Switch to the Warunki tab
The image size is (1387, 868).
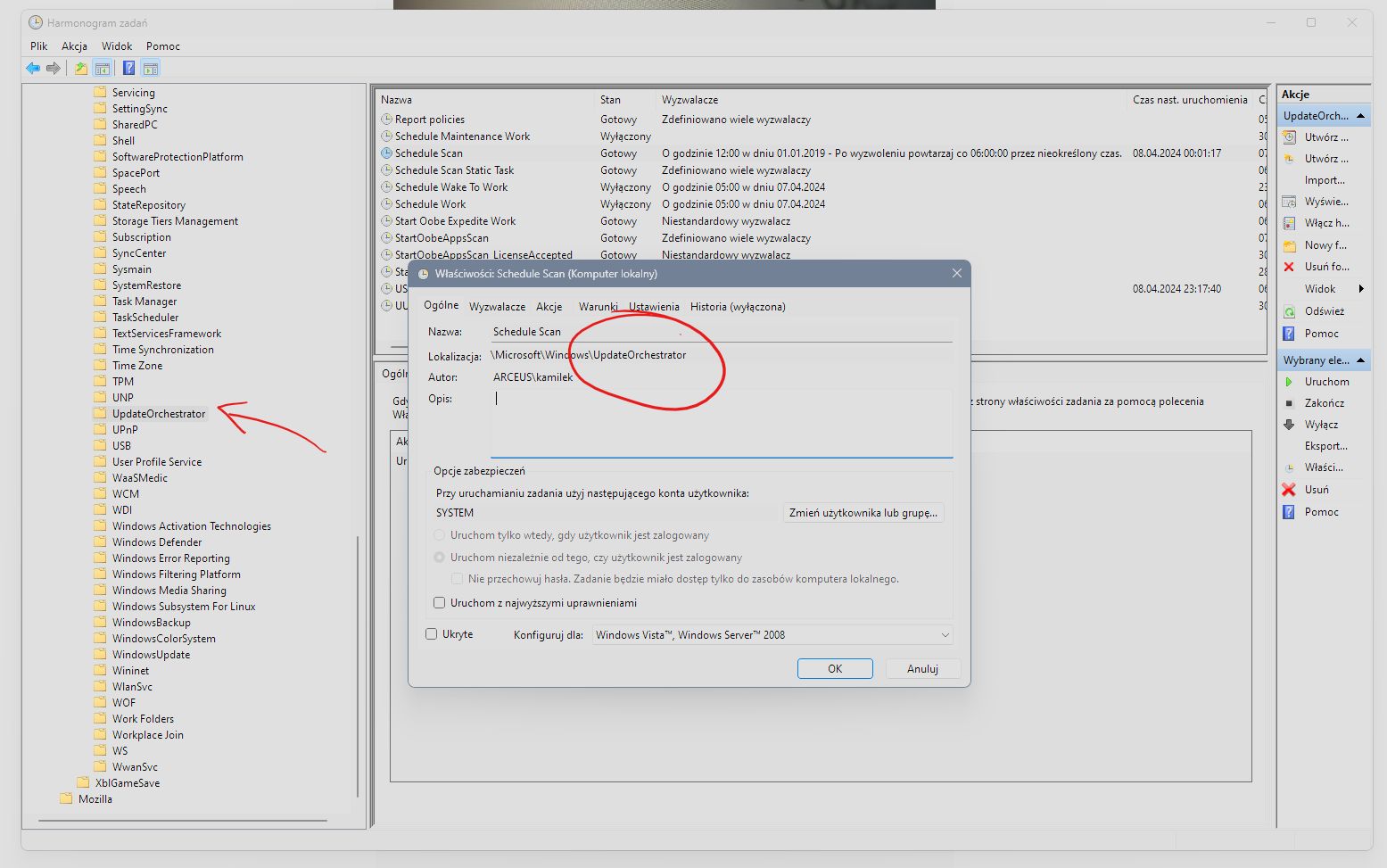(598, 307)
